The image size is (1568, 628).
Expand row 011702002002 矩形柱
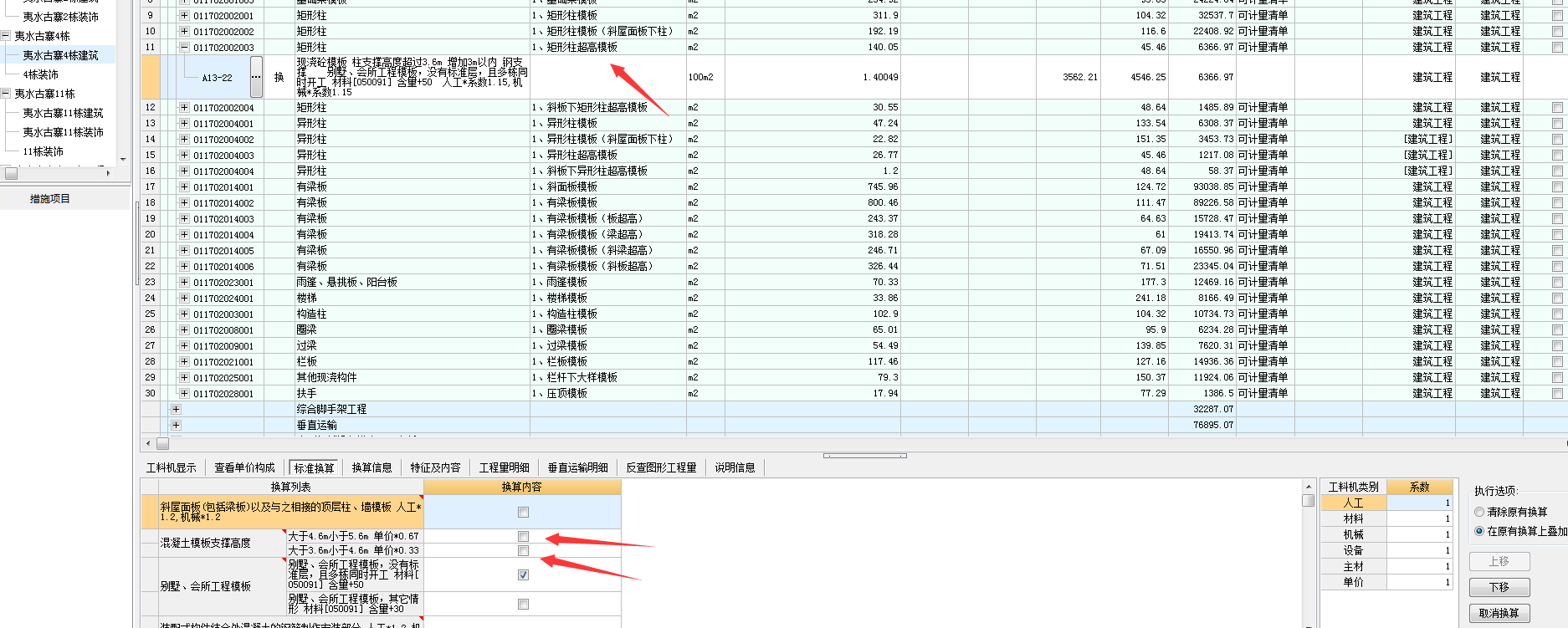[184, 32]
